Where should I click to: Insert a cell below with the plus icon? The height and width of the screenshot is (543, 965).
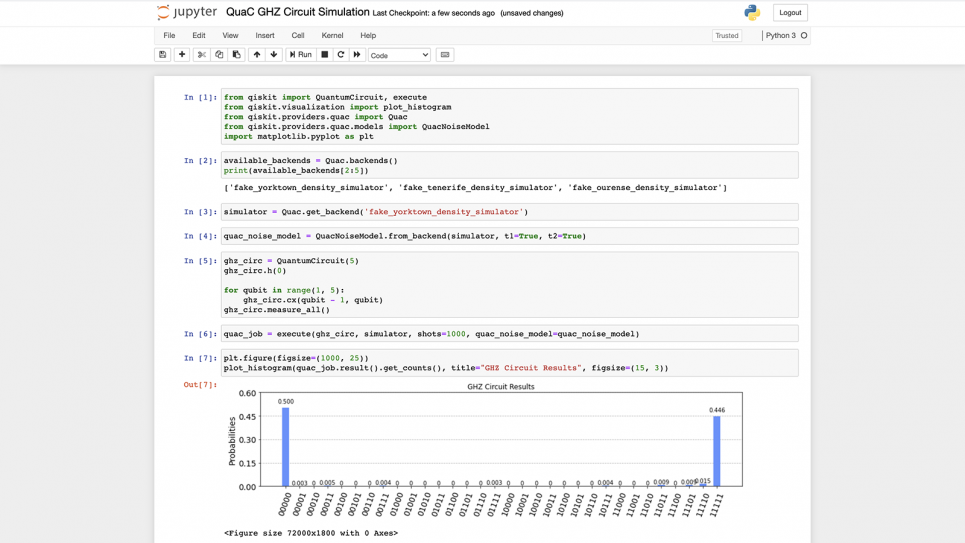(182, 55)
